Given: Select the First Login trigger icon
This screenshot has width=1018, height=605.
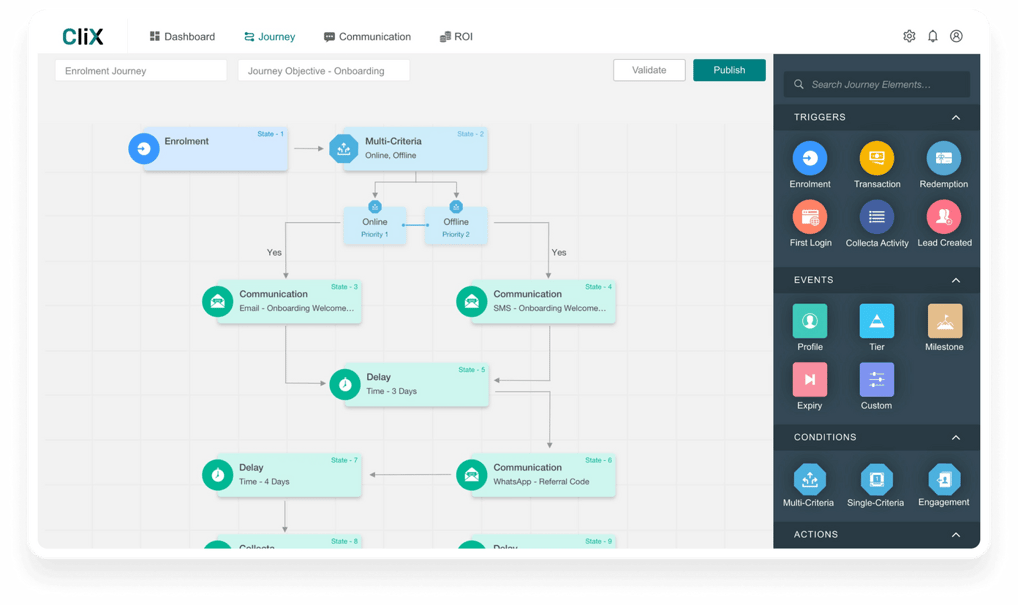Looking at the screenshot, I should tap(810, 217).
